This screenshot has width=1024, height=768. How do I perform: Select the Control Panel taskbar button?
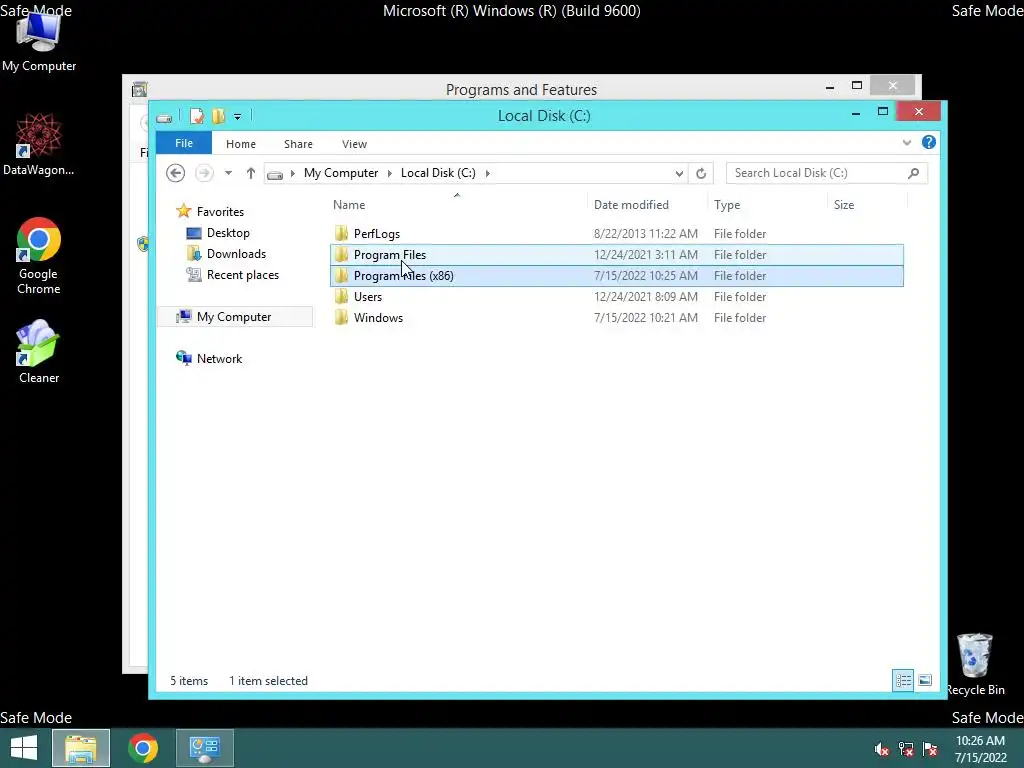(205, 748)
